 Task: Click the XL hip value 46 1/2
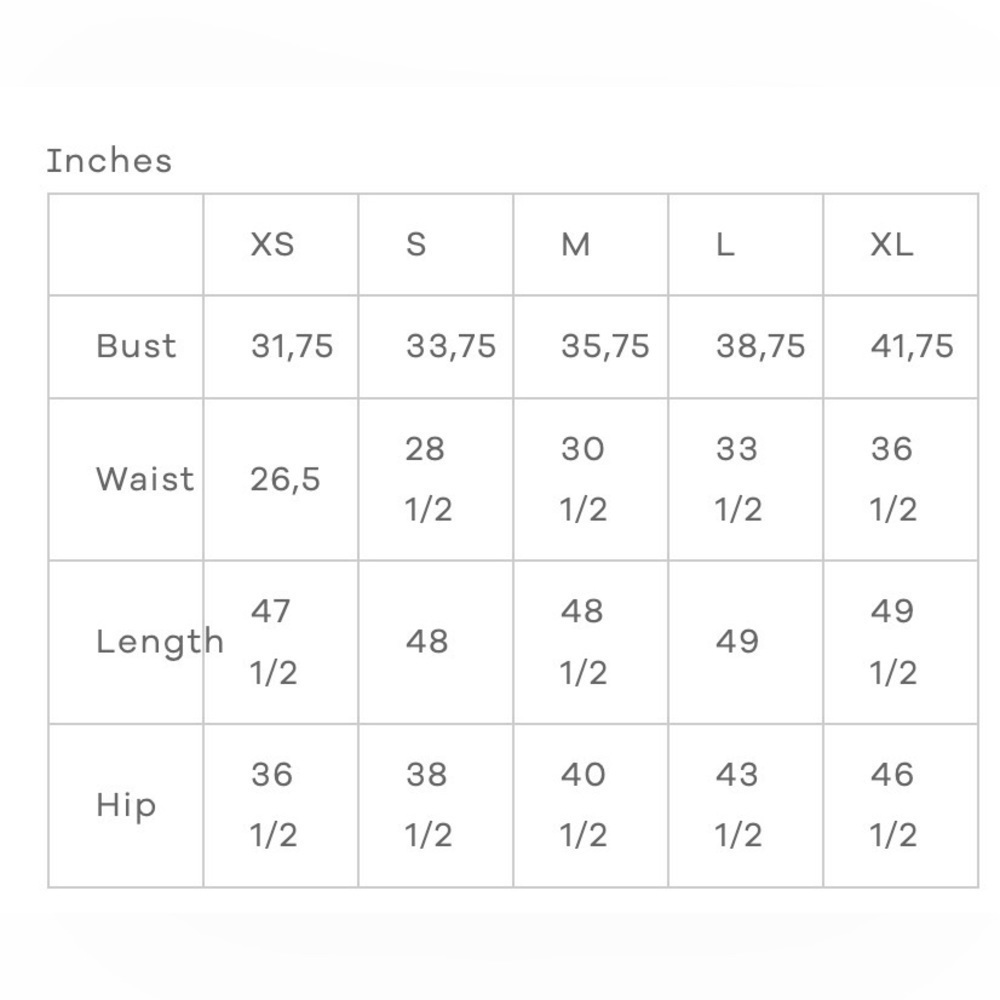point(893,805)
